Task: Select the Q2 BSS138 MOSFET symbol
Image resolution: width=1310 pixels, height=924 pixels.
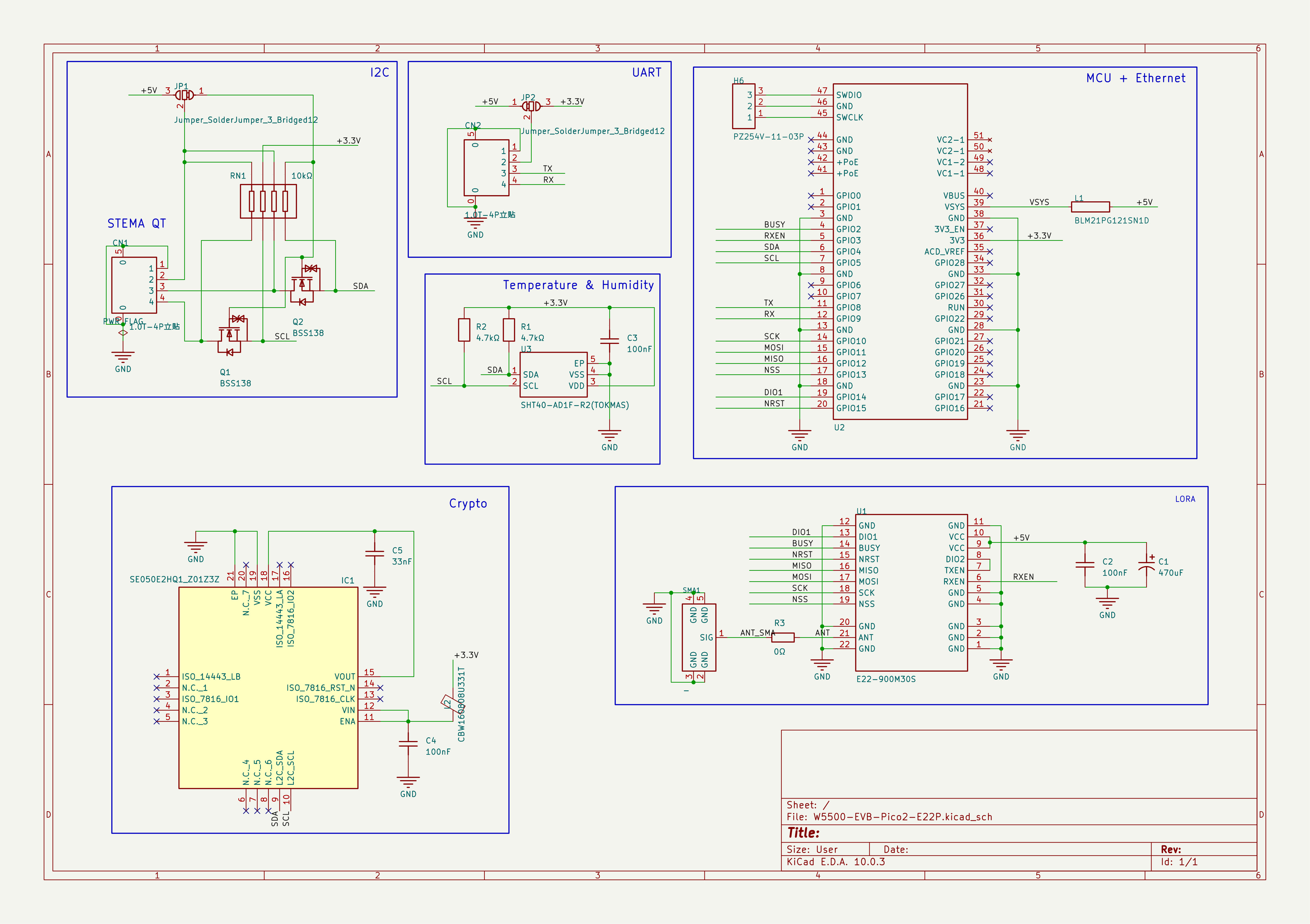Action: click(x=305, y=285)
